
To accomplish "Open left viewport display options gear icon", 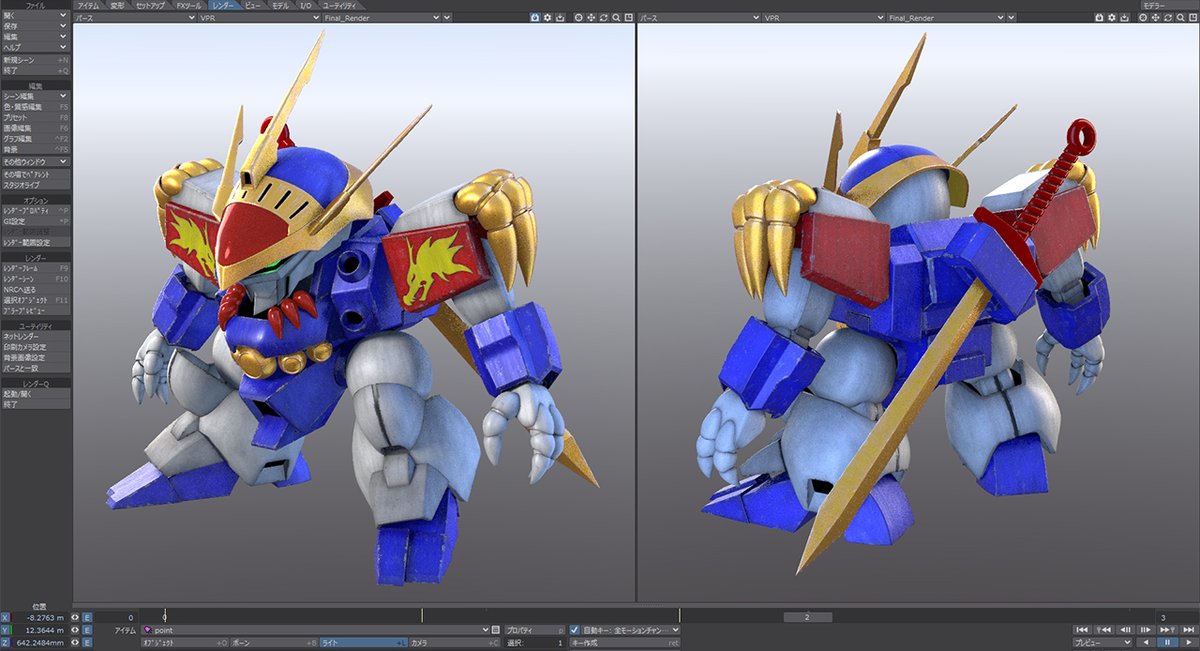I will [x=547, y=18].
